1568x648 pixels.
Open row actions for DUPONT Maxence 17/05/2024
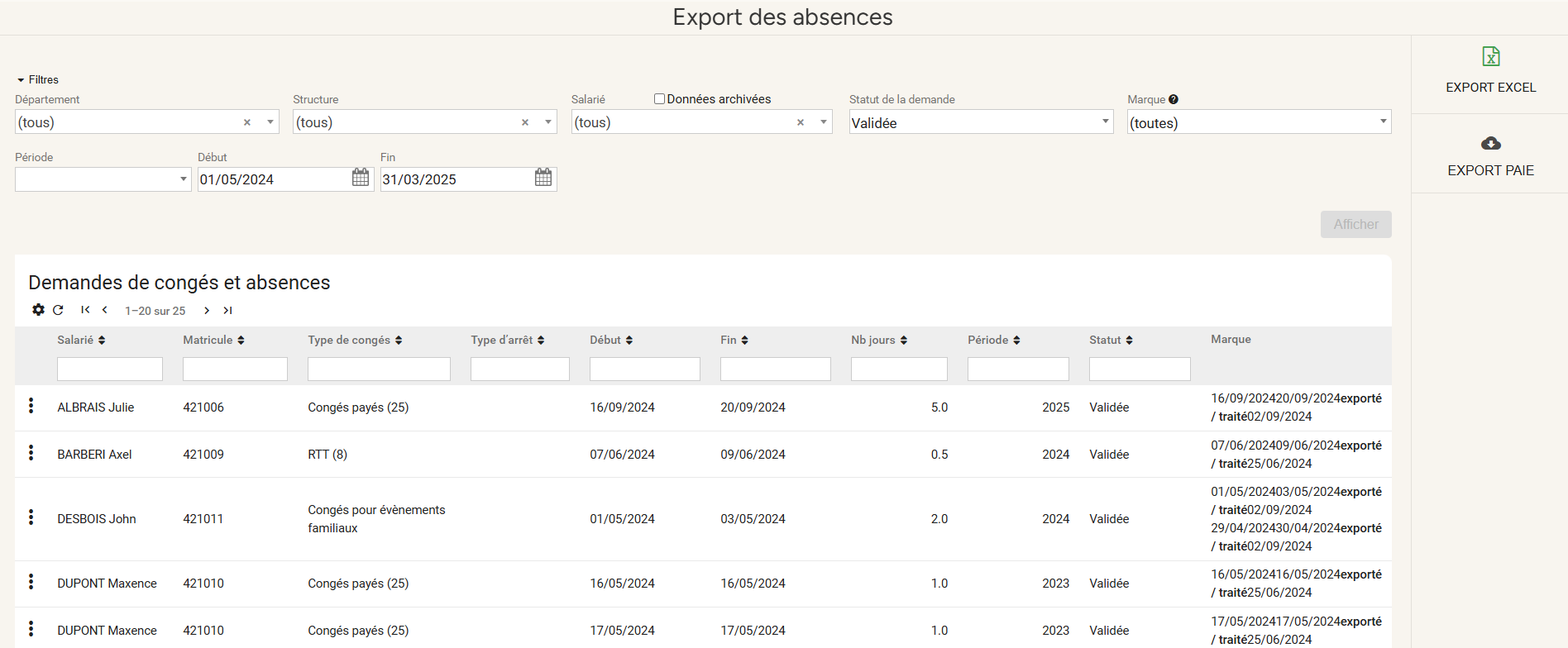[x=31, y=629]
